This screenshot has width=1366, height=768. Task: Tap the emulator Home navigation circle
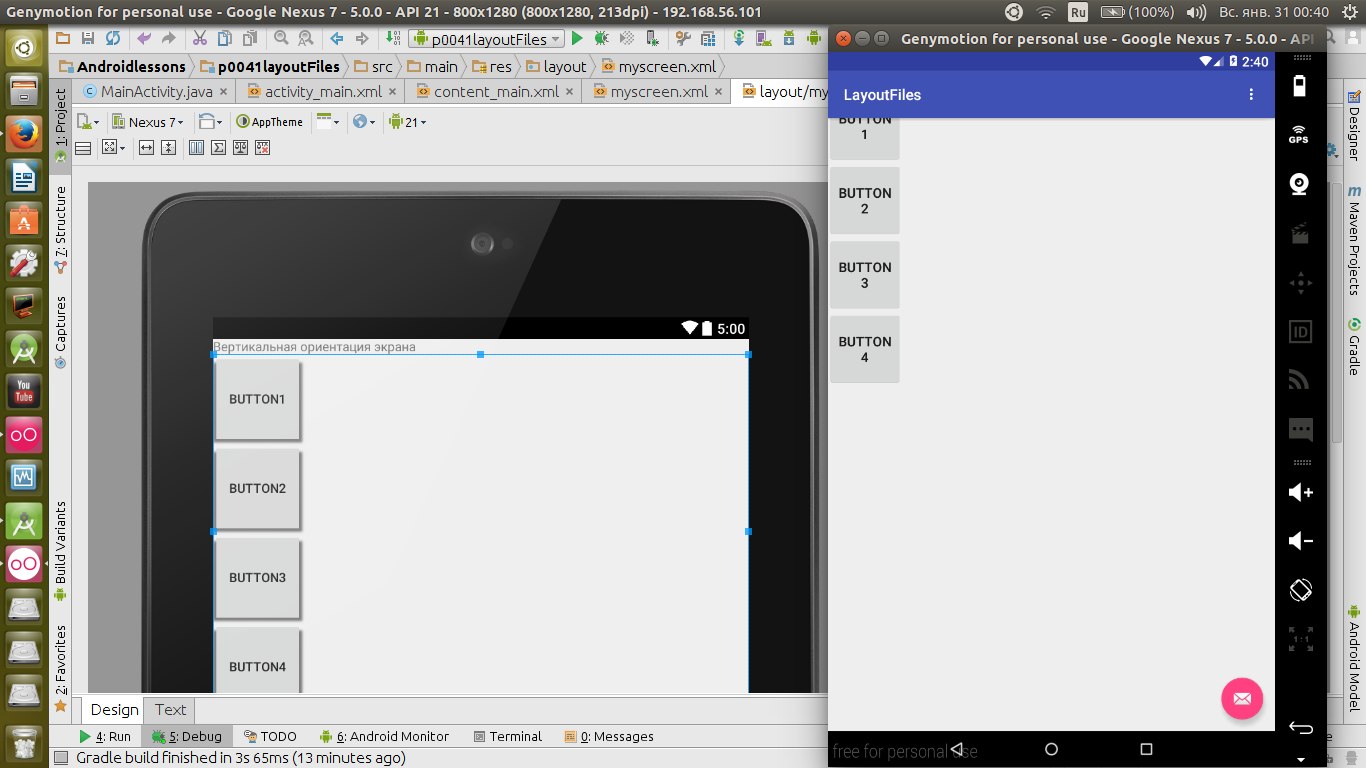1051,749
